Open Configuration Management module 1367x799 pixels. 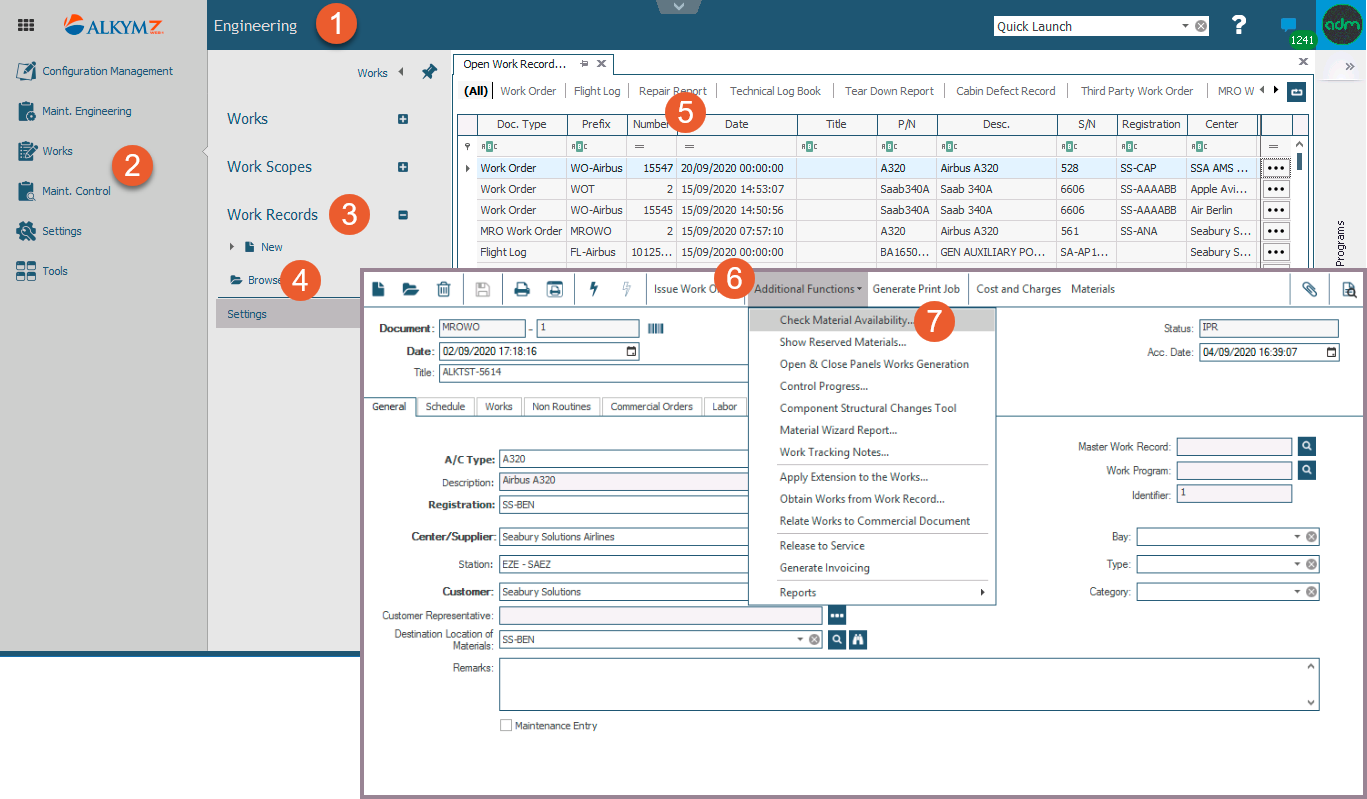(96, 71)
